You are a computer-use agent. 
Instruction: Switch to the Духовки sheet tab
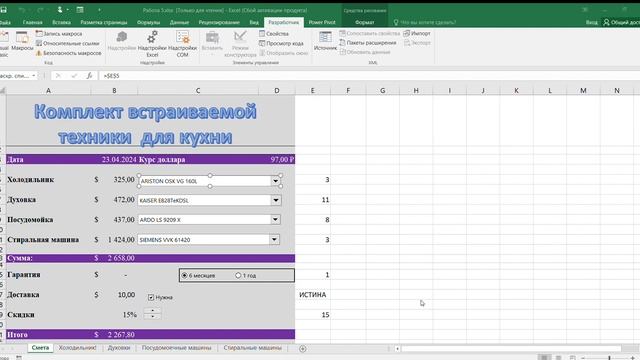(119, 348)
